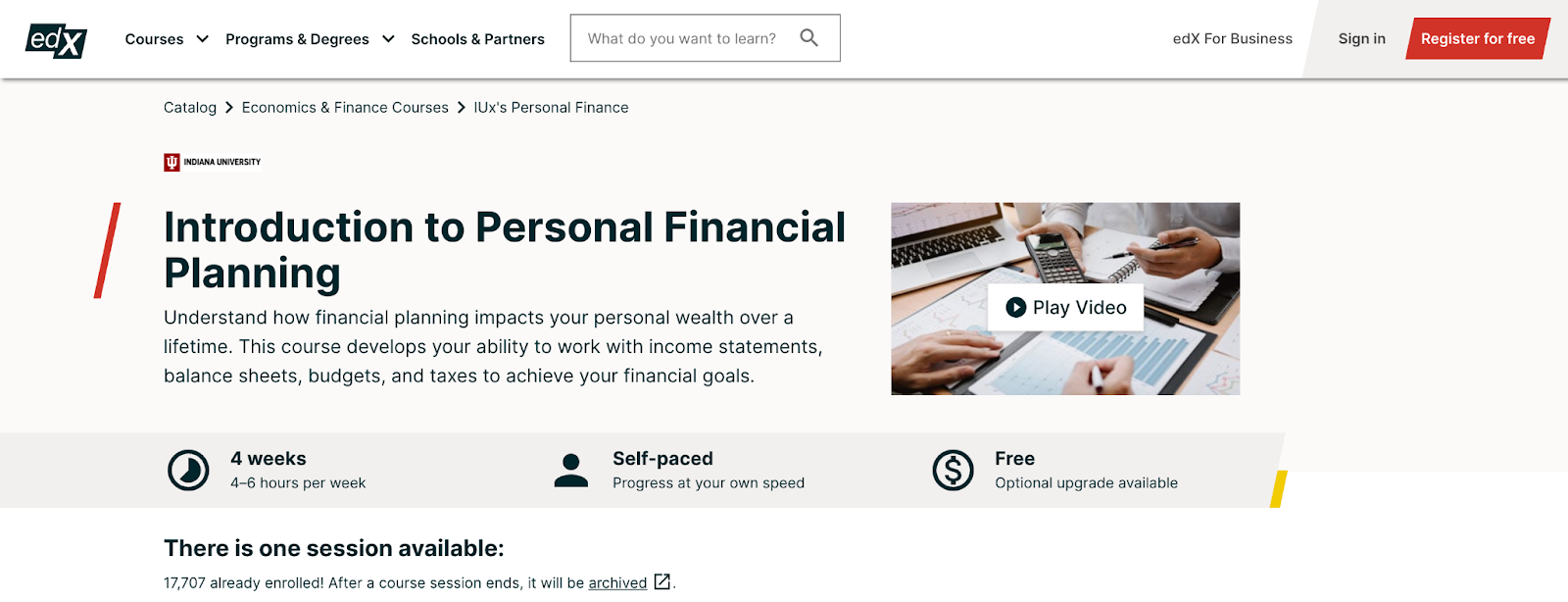This screenshot has height=602, width=1568.
Task: Open the Courses menu
Action: click(x=154, y=39)
